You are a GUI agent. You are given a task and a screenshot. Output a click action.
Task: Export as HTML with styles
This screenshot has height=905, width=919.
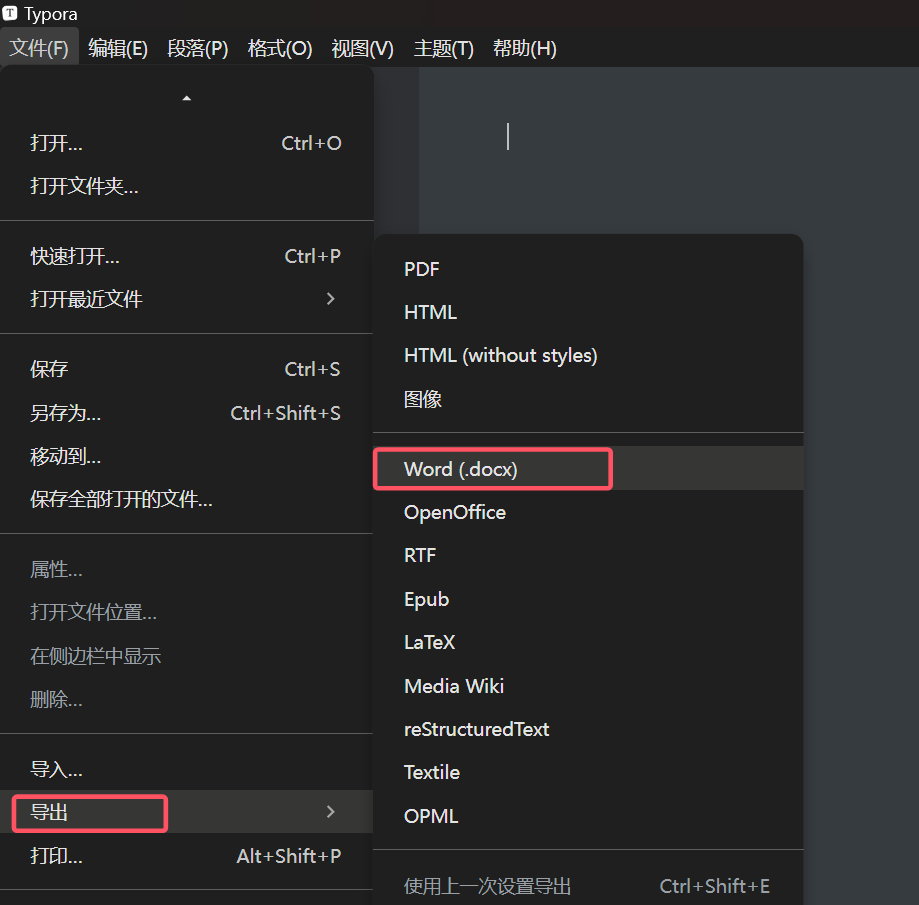point(588,312)
